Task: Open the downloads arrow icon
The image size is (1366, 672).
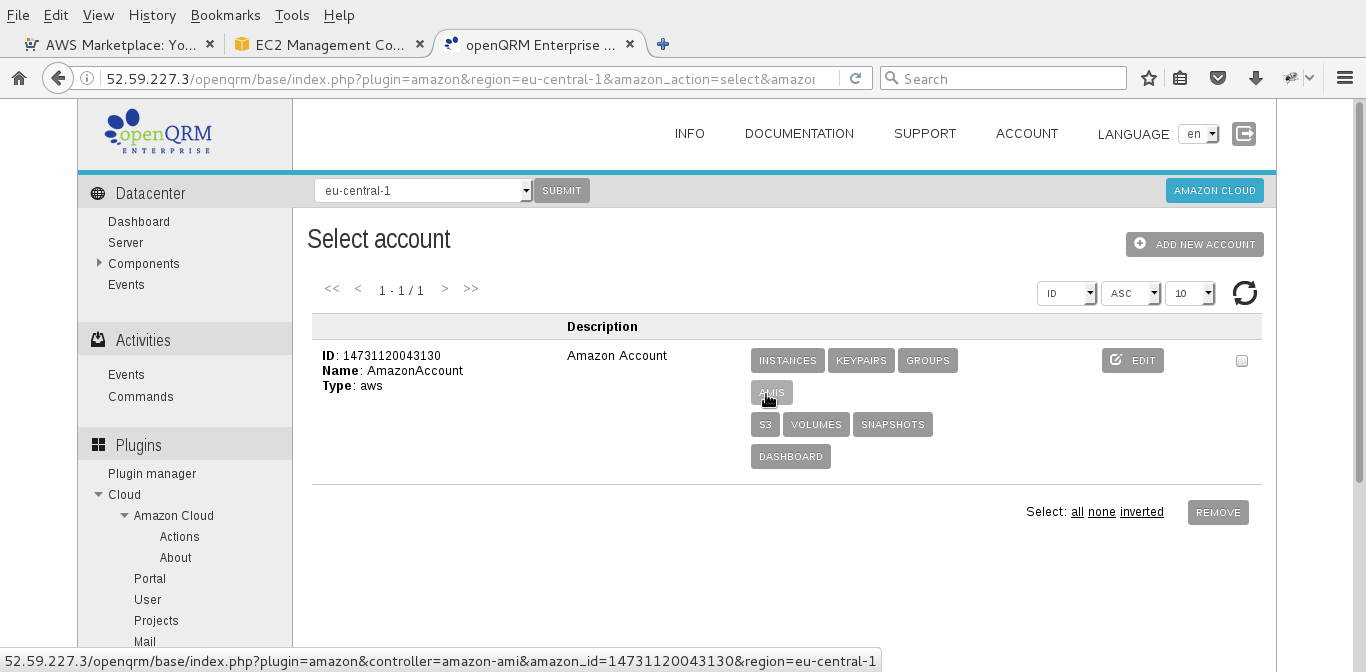Action: pyautogui.click(x=1256, y=78)
